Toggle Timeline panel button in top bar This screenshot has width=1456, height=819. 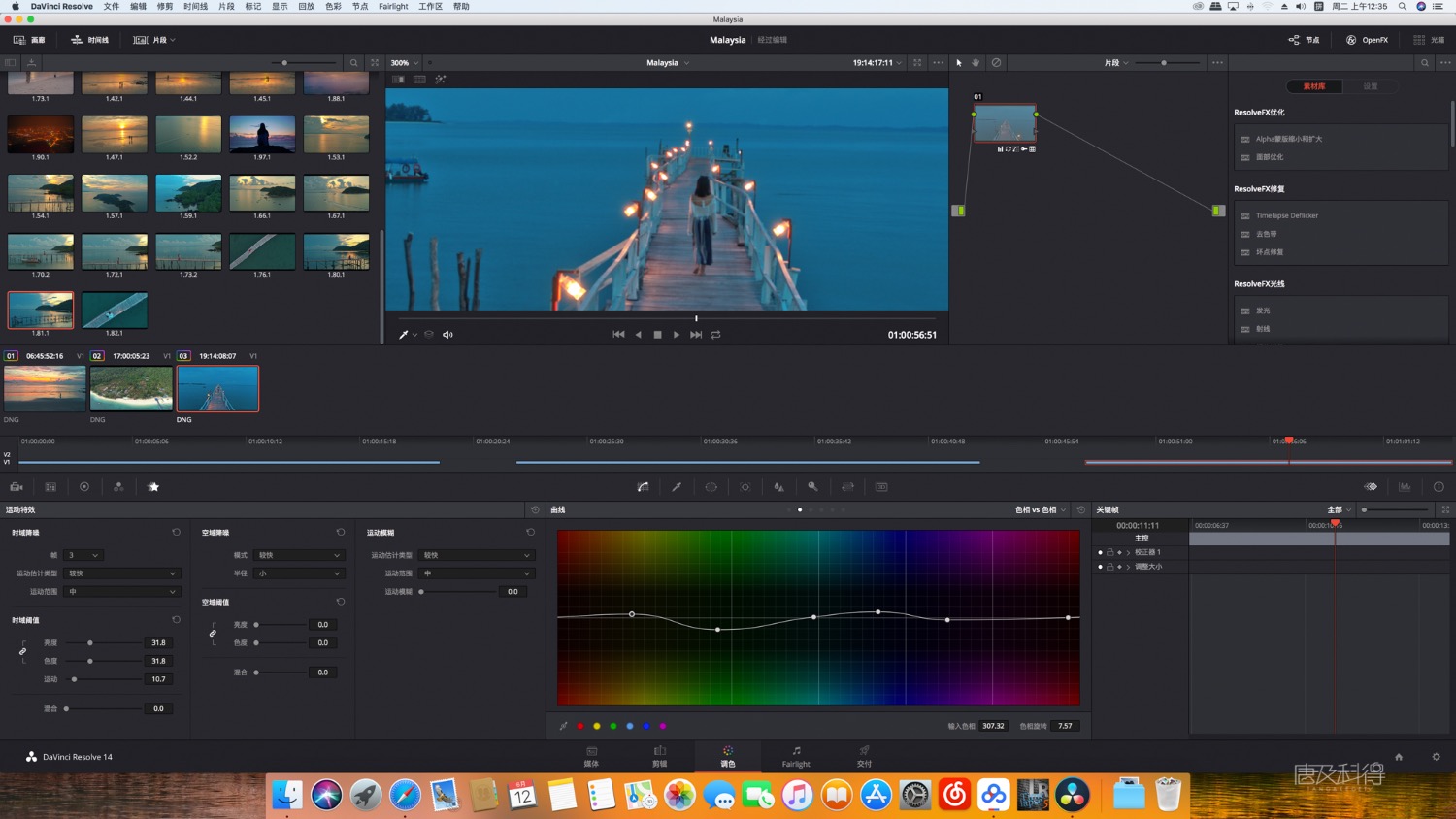pyautogui.click(x=90, y=40)
